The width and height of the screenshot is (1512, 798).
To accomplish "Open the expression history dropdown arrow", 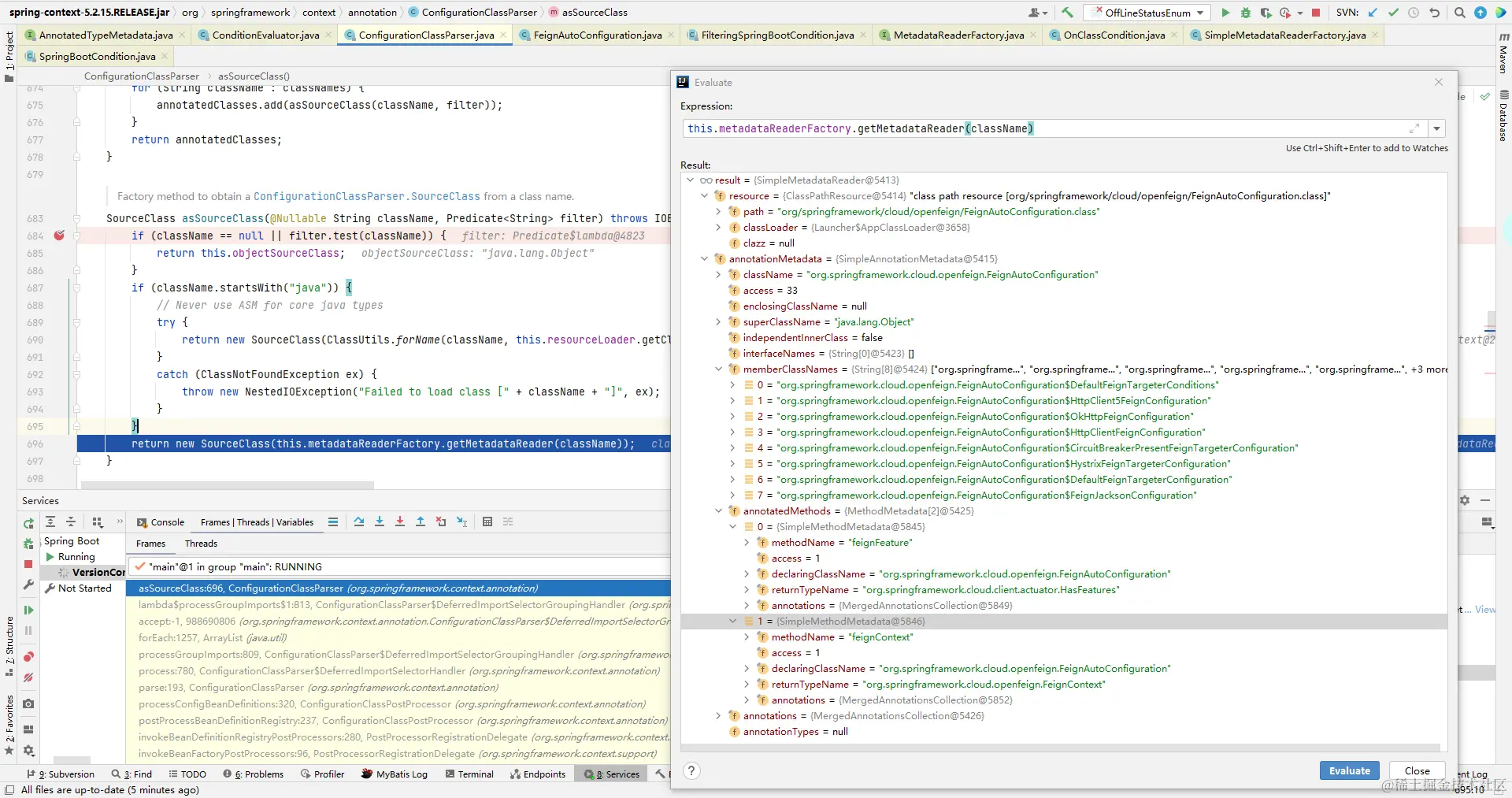I will [x=1437, y=128].
